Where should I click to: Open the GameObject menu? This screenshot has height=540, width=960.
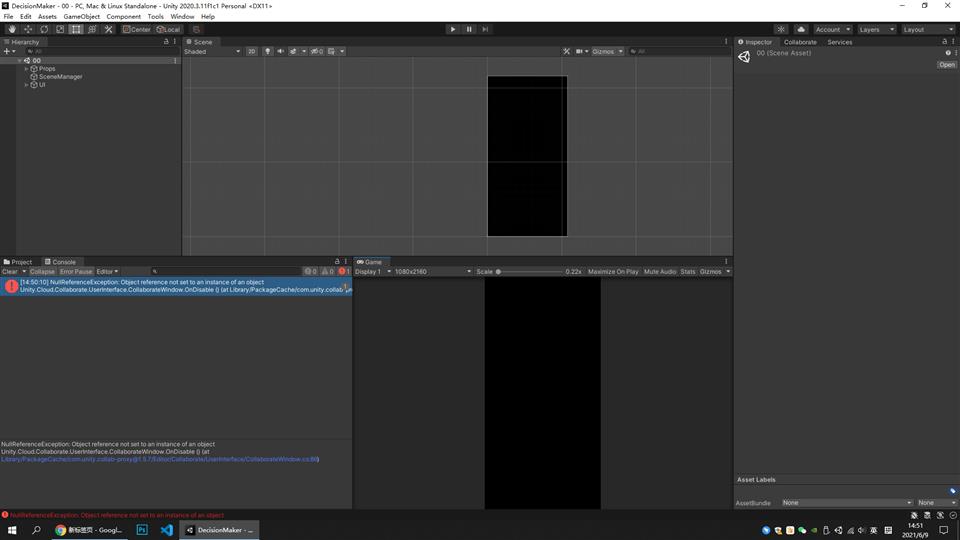click(x=81, y=17)
